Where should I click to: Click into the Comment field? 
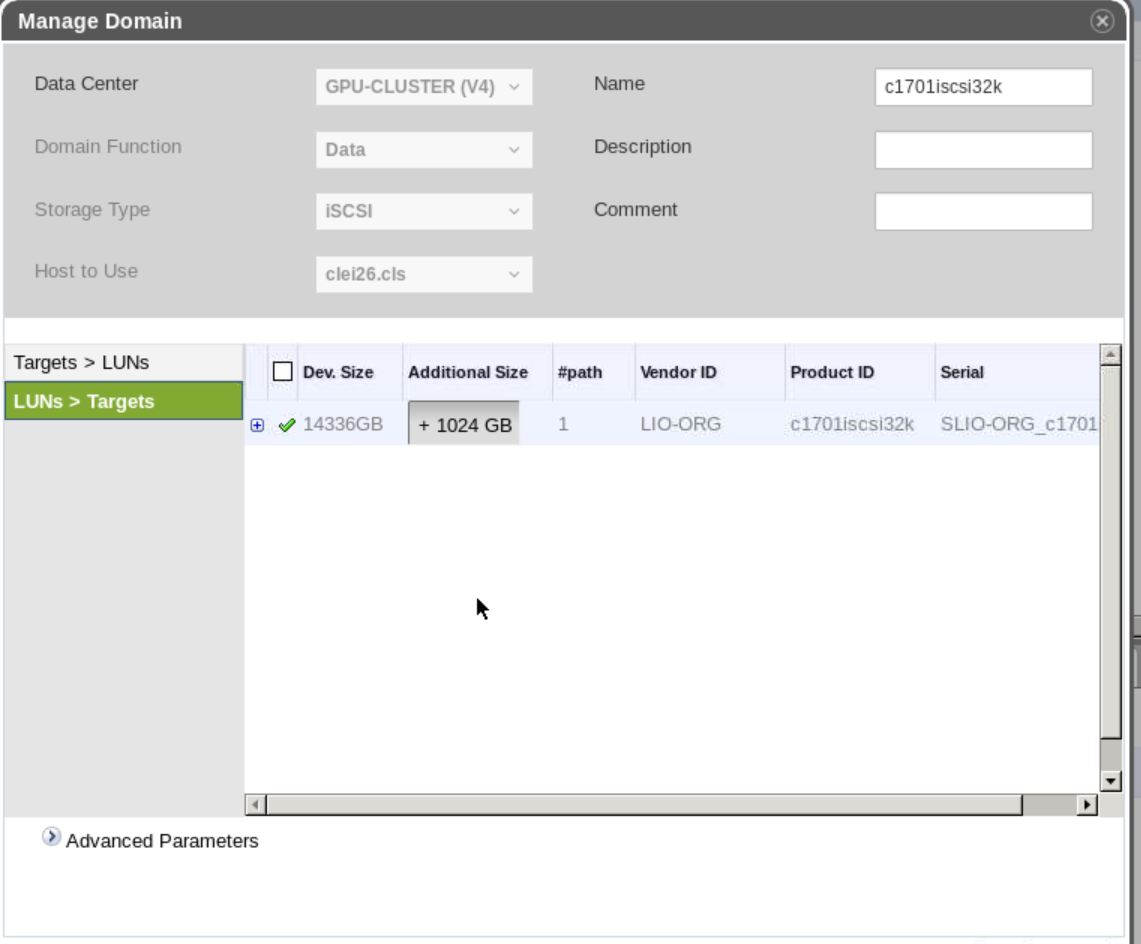pyautogui.click(x=983, y=212)
